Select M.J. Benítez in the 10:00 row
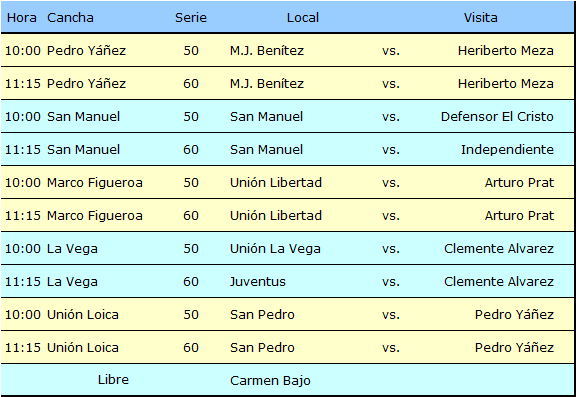Screen dimensions: 576x397 [x=267, y=50]
